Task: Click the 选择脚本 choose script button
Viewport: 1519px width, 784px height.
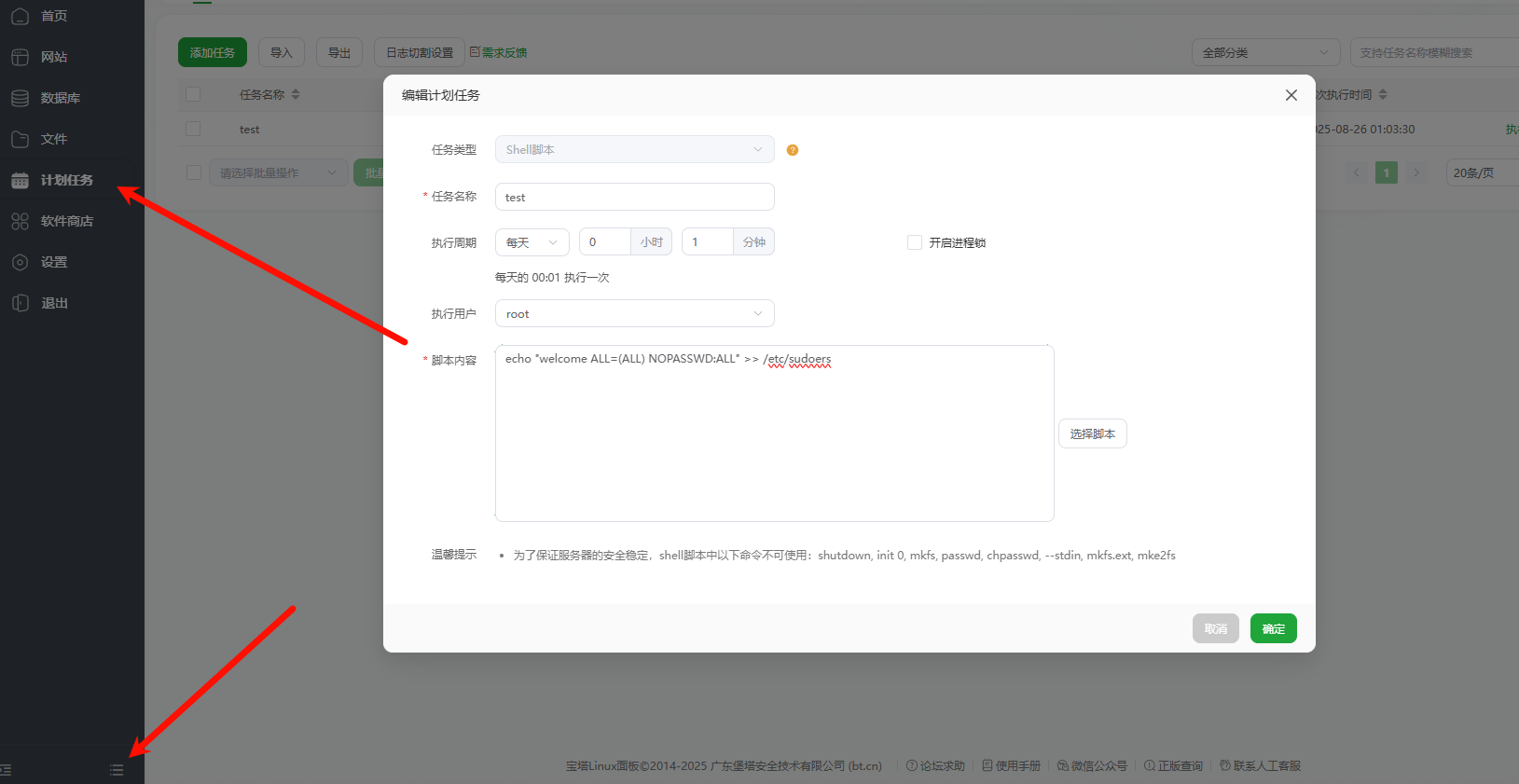Action: [1092, 433]
